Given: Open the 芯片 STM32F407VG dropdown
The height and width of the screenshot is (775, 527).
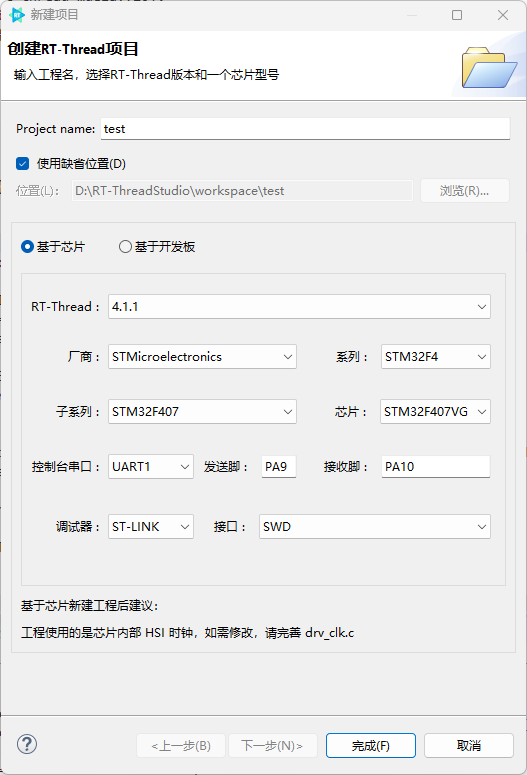Looking at the screenshot, I should click(x=435, y=411).
